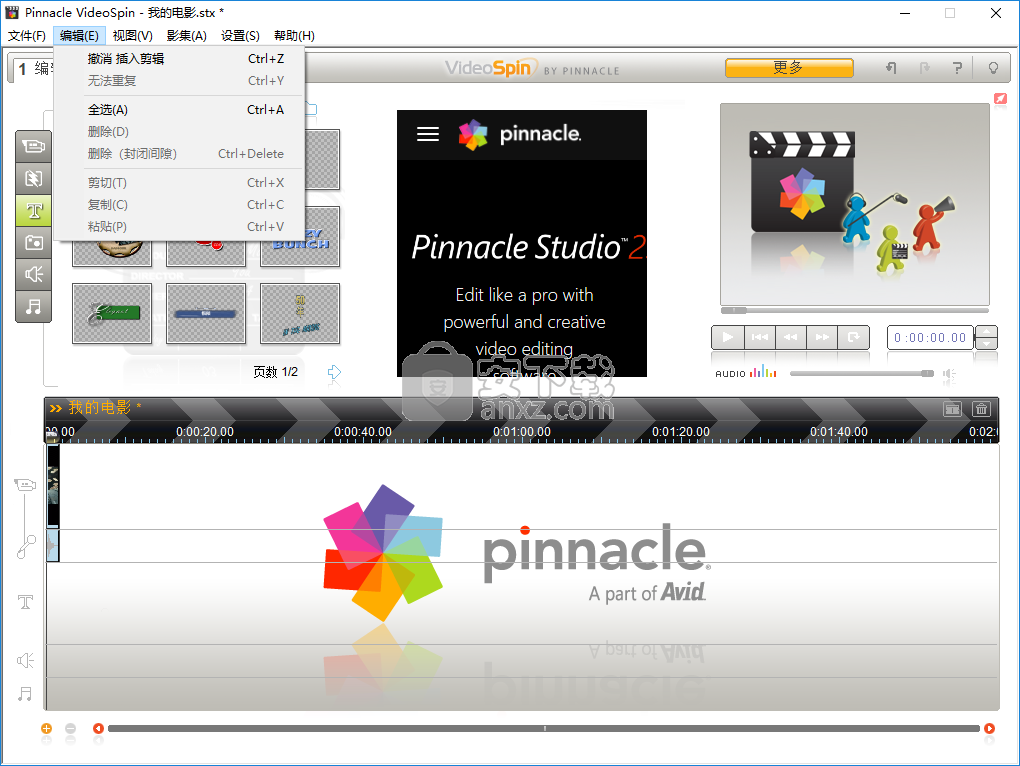
Task: Click the video track camera icon
Action: pyautogui.click(x=25, y=484)
